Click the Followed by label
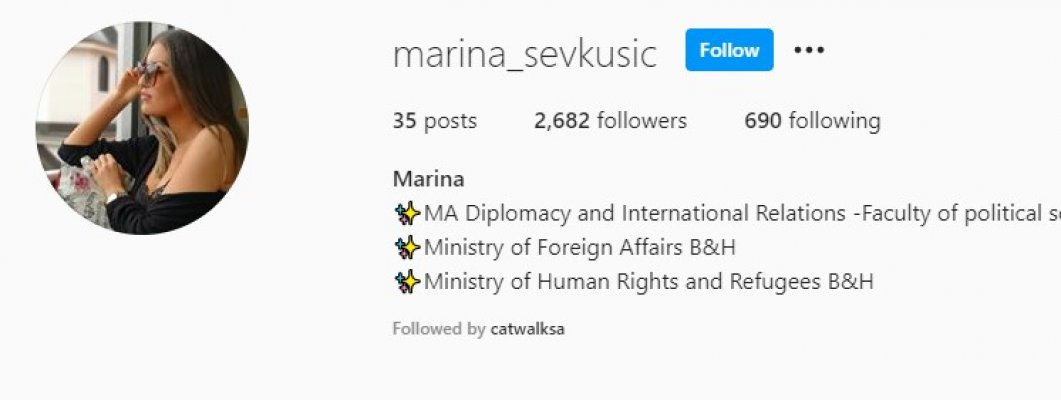The image size is (1061, 400). click(x=438, y=330)
